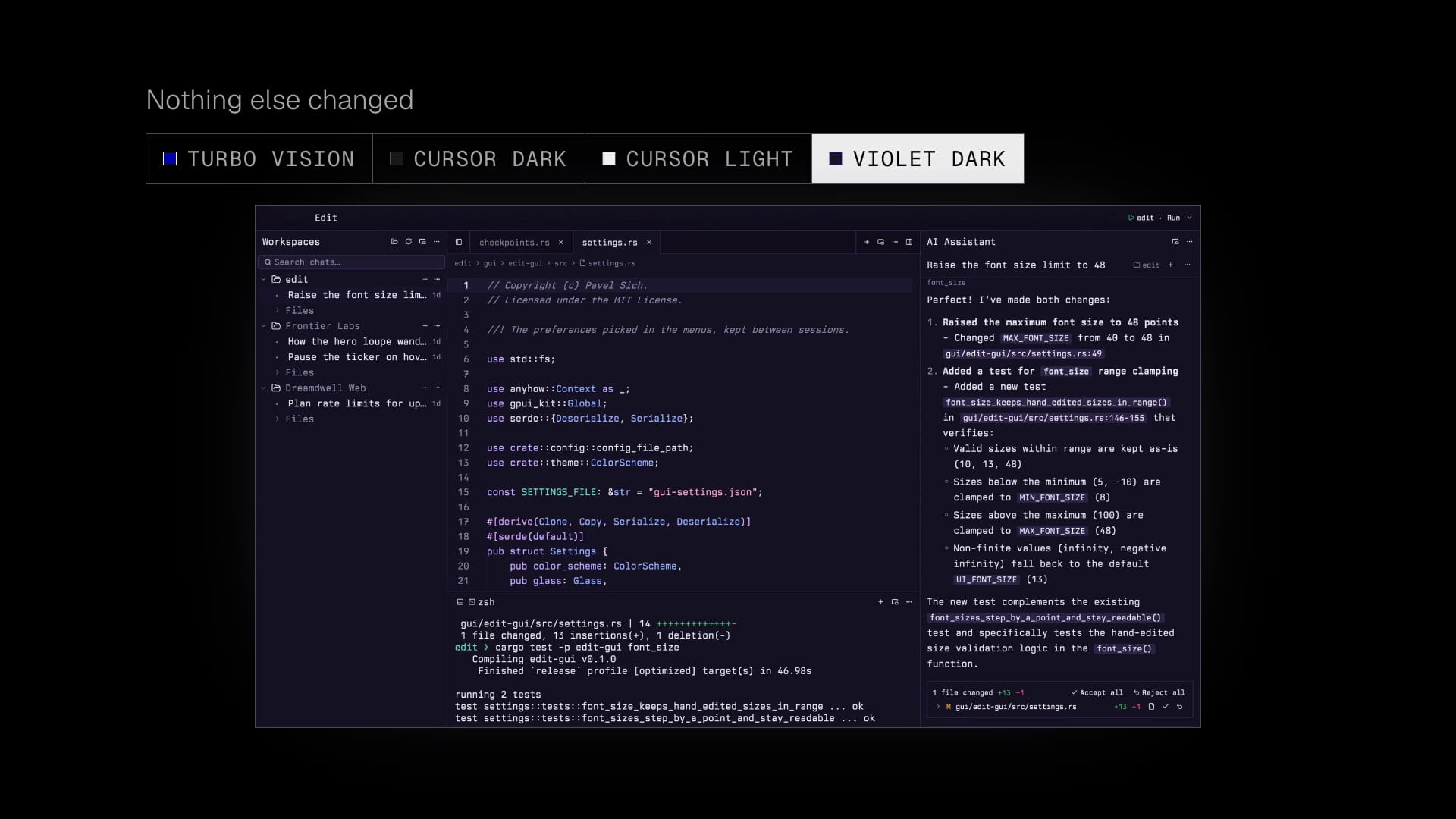Click Reject all changes

click(x=1159, y=693)
